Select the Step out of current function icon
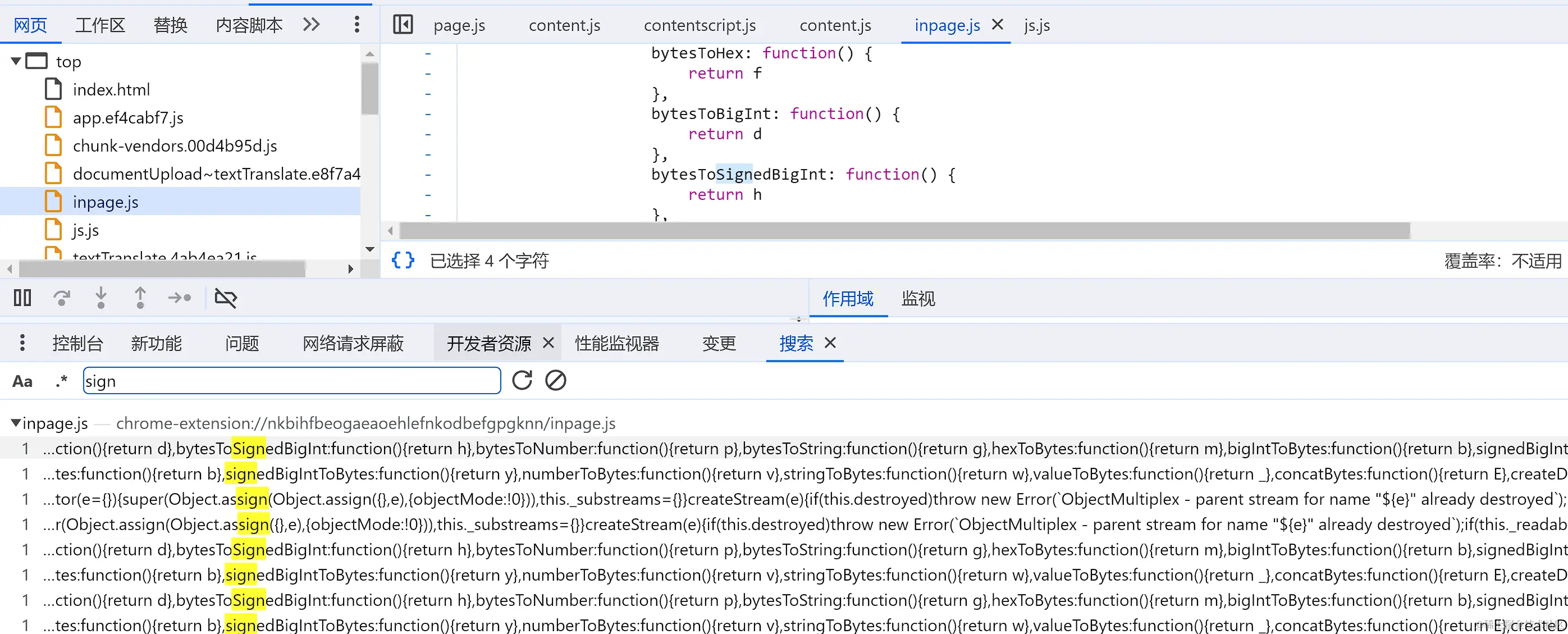Viewport: 1568px width, 634px height. [x=139, y=298]
